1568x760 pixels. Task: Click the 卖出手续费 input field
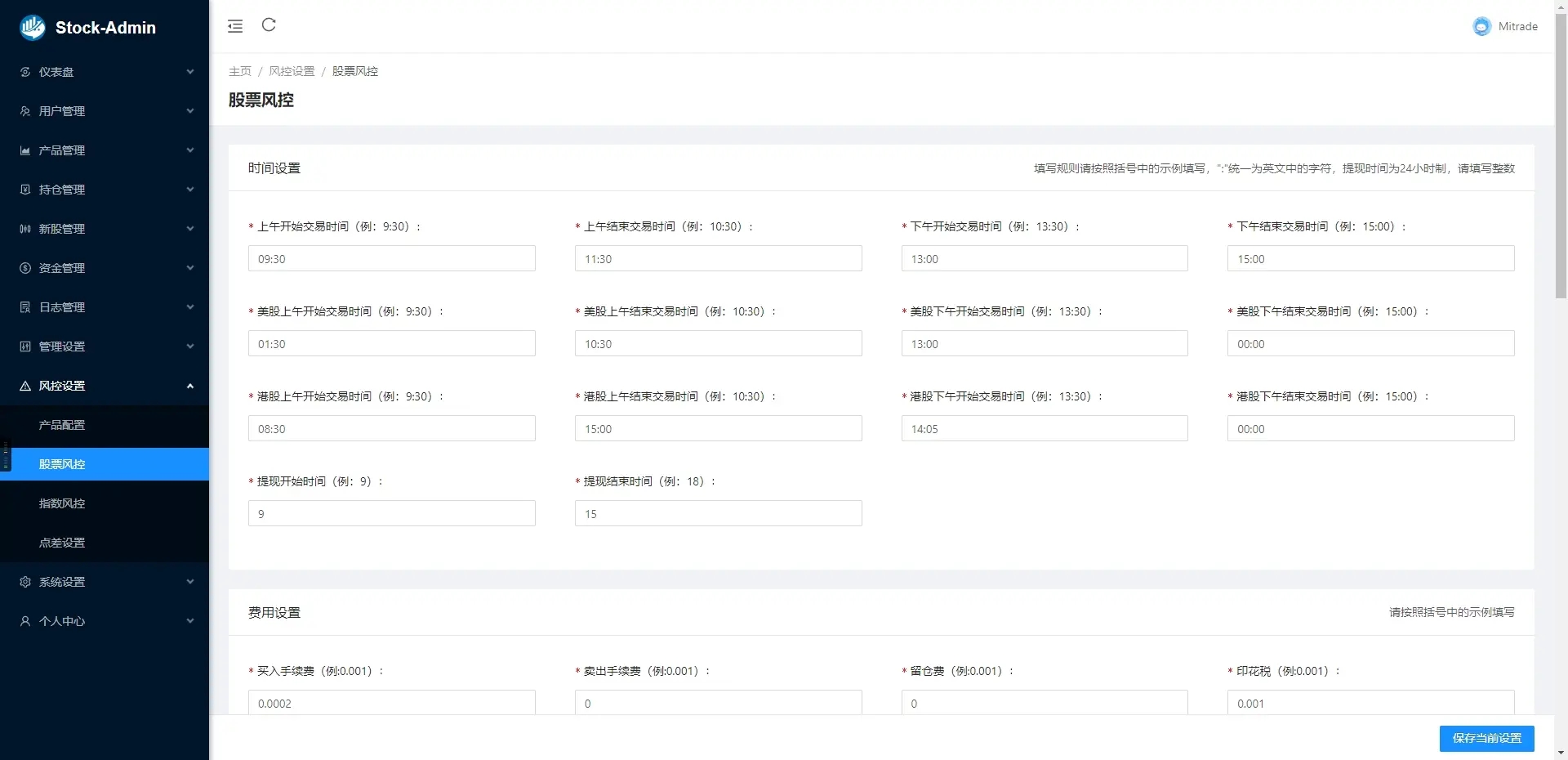719,702
